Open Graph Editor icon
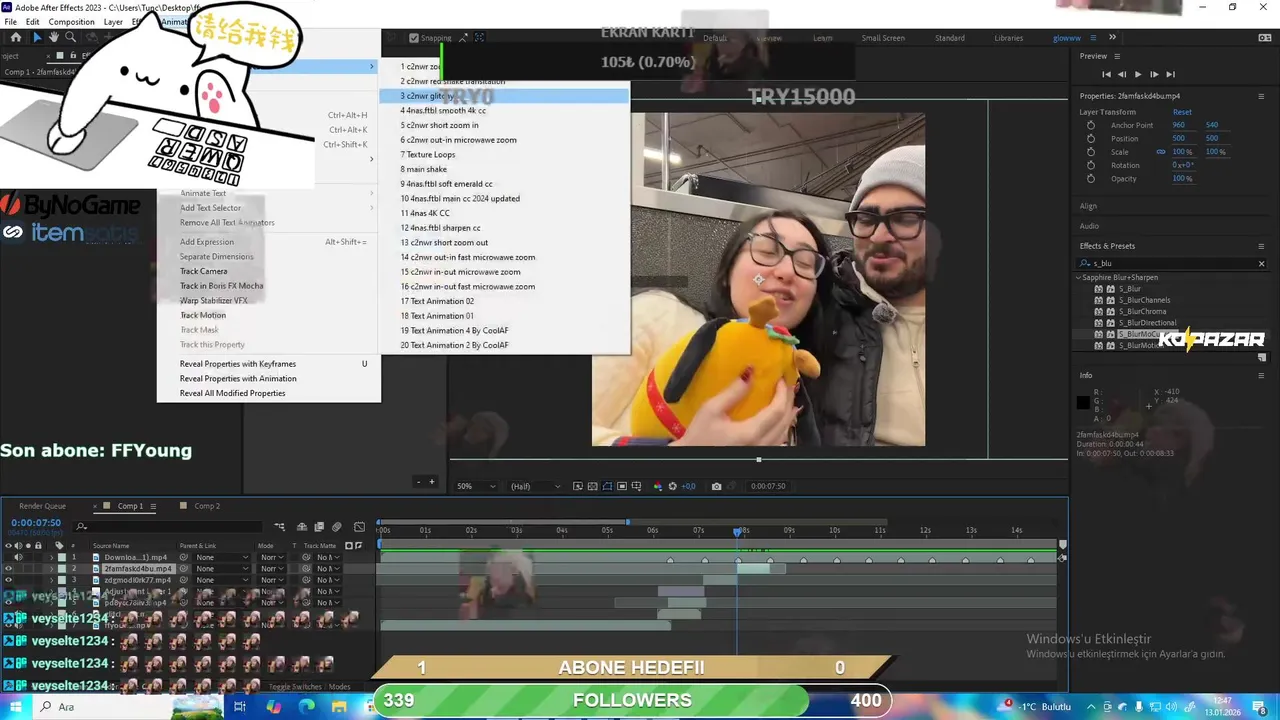 360,527
